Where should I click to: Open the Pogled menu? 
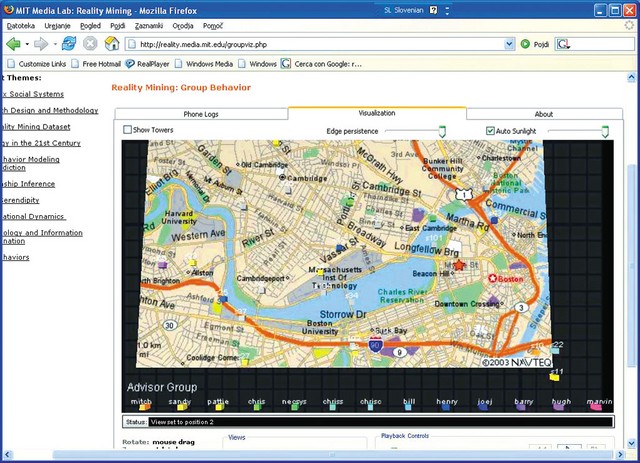point(90,26)
